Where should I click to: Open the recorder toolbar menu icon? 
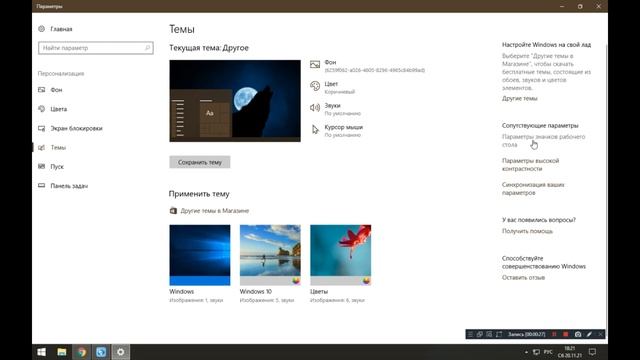(470, 334)
